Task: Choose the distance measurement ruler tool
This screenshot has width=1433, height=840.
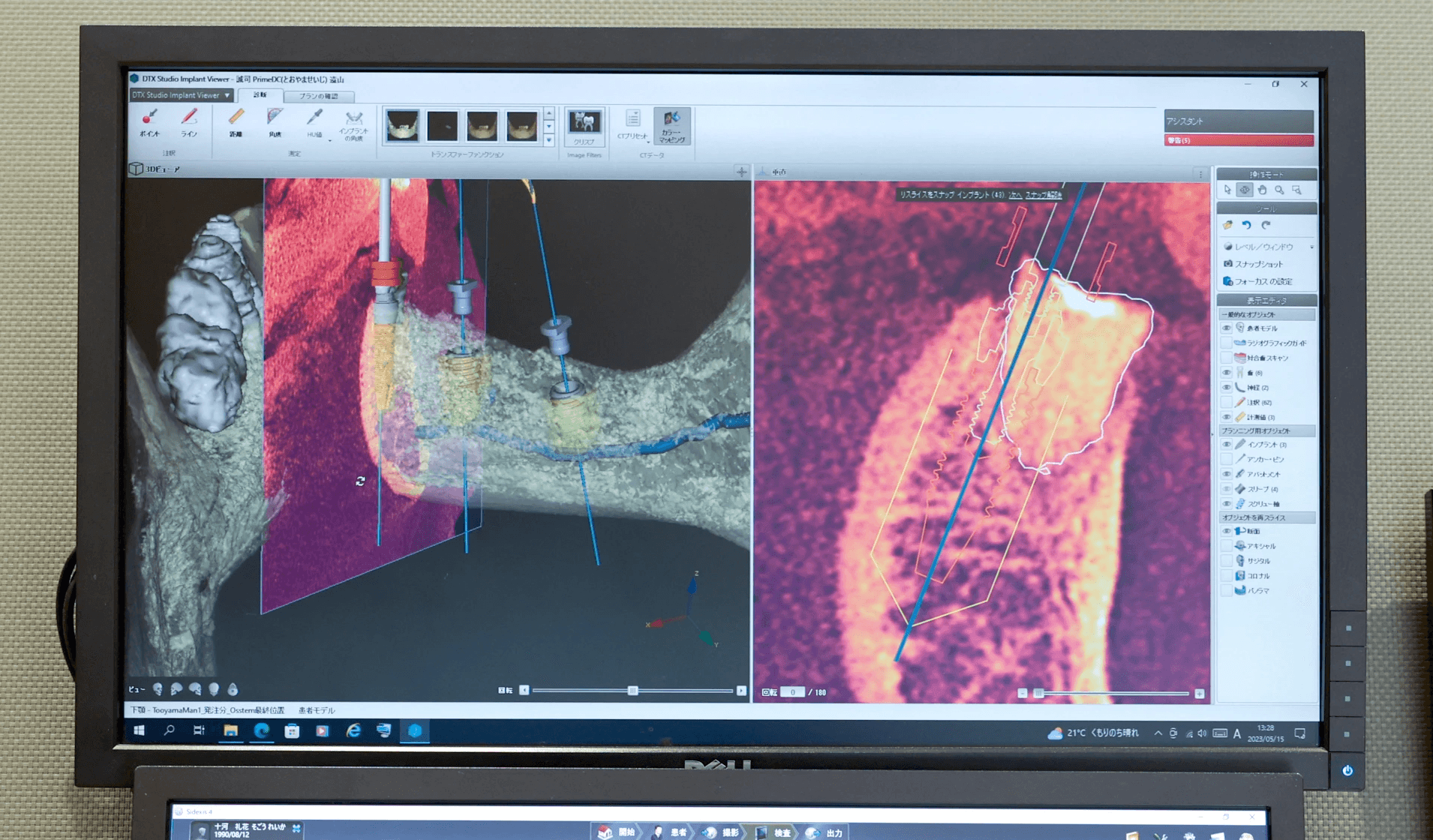Action: [x=236, y=123]
